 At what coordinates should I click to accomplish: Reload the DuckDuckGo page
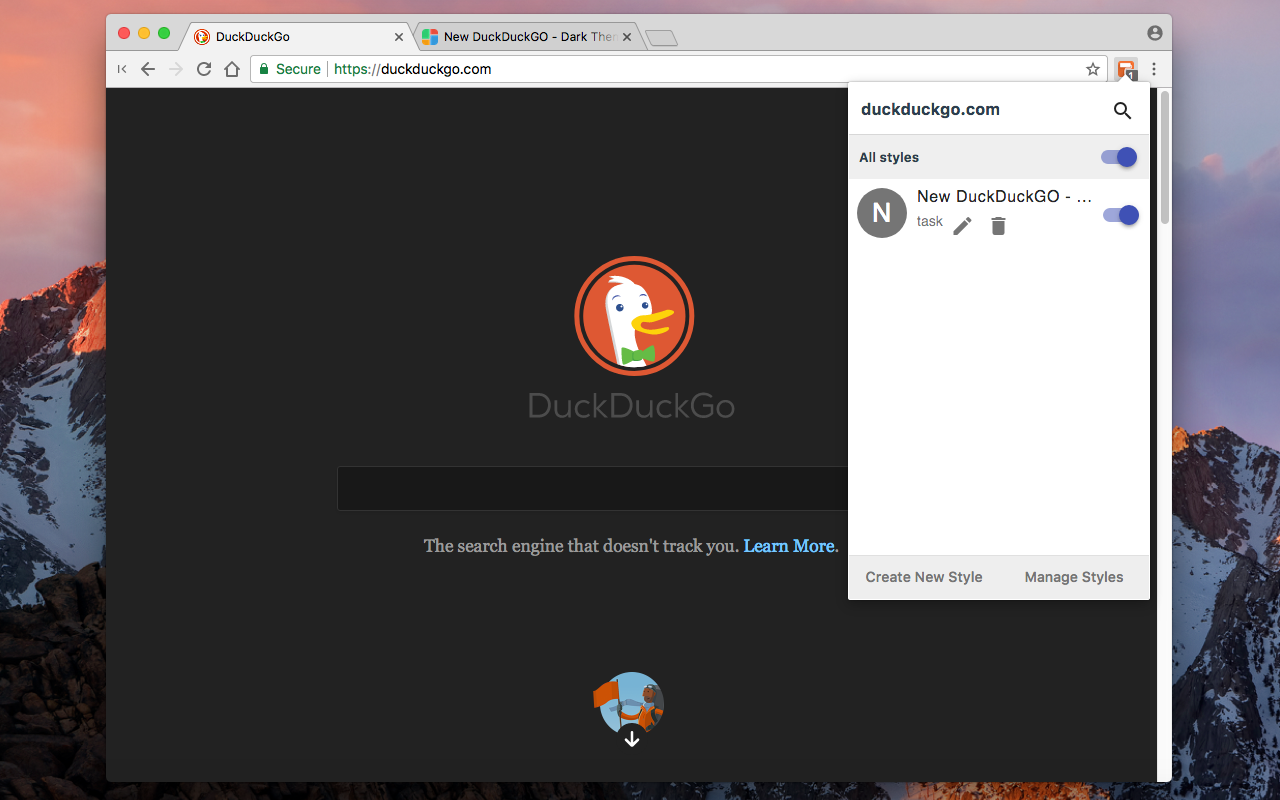tap(204, 69)
